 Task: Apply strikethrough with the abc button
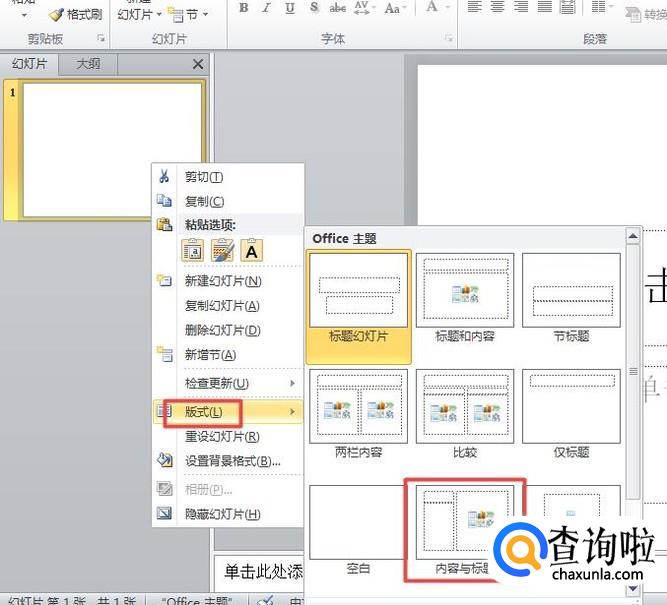(x=337, y=8)
